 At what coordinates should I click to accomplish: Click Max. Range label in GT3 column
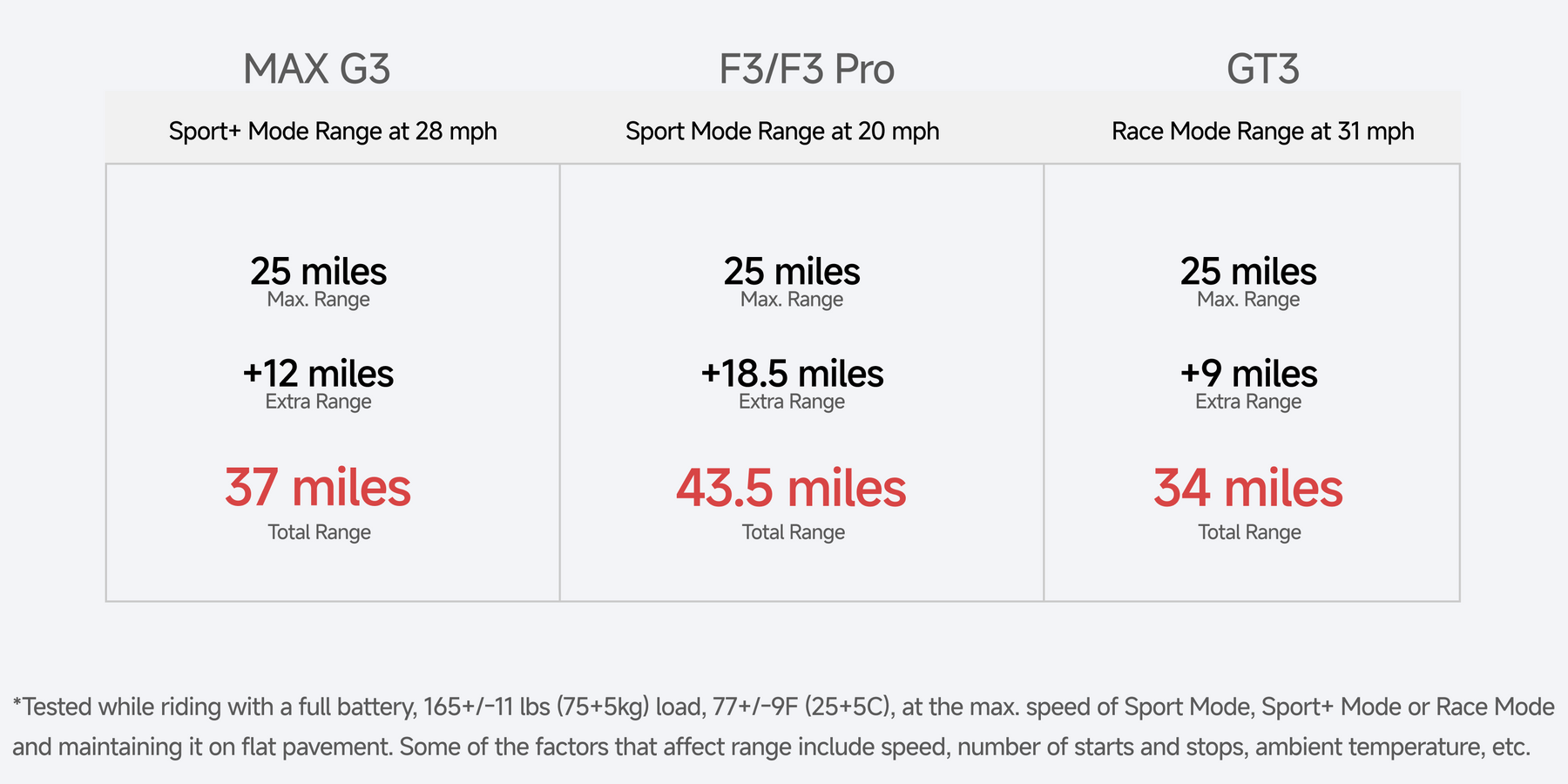click(1248, 300)
